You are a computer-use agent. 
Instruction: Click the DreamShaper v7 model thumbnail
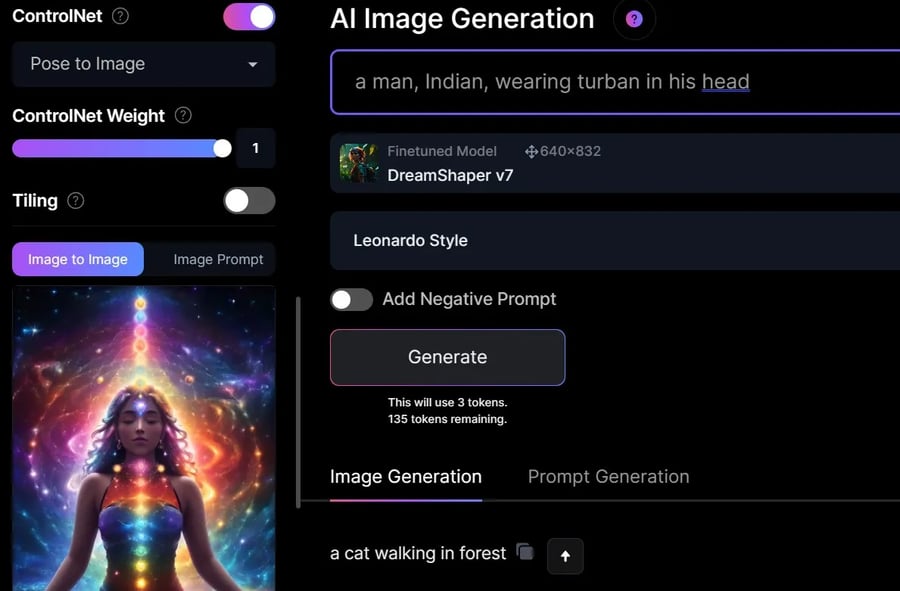pyautogui.click(x=358, y=163)
